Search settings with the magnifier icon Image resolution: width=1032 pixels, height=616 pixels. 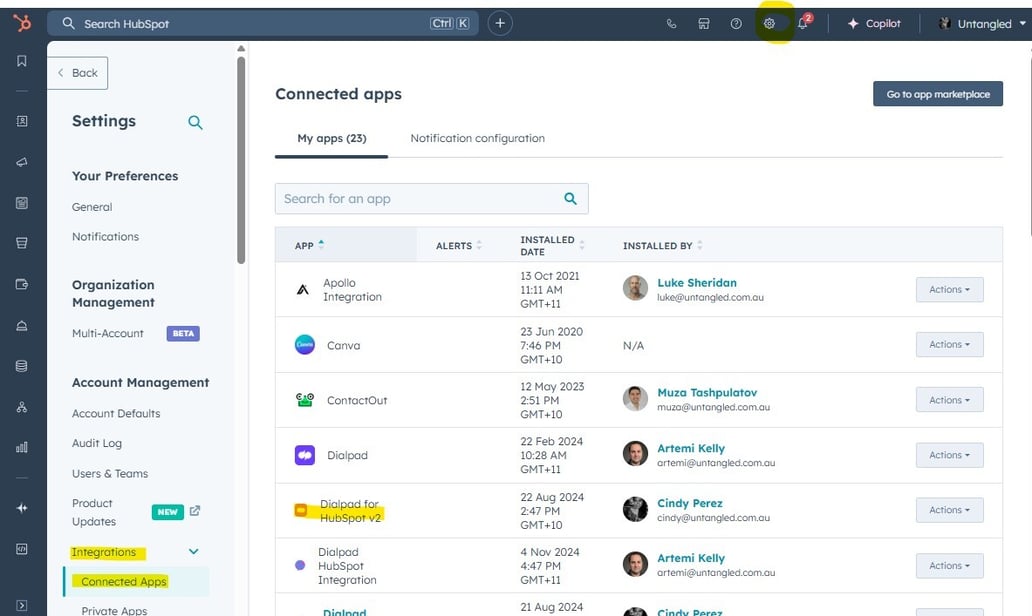tap(195, 122)
